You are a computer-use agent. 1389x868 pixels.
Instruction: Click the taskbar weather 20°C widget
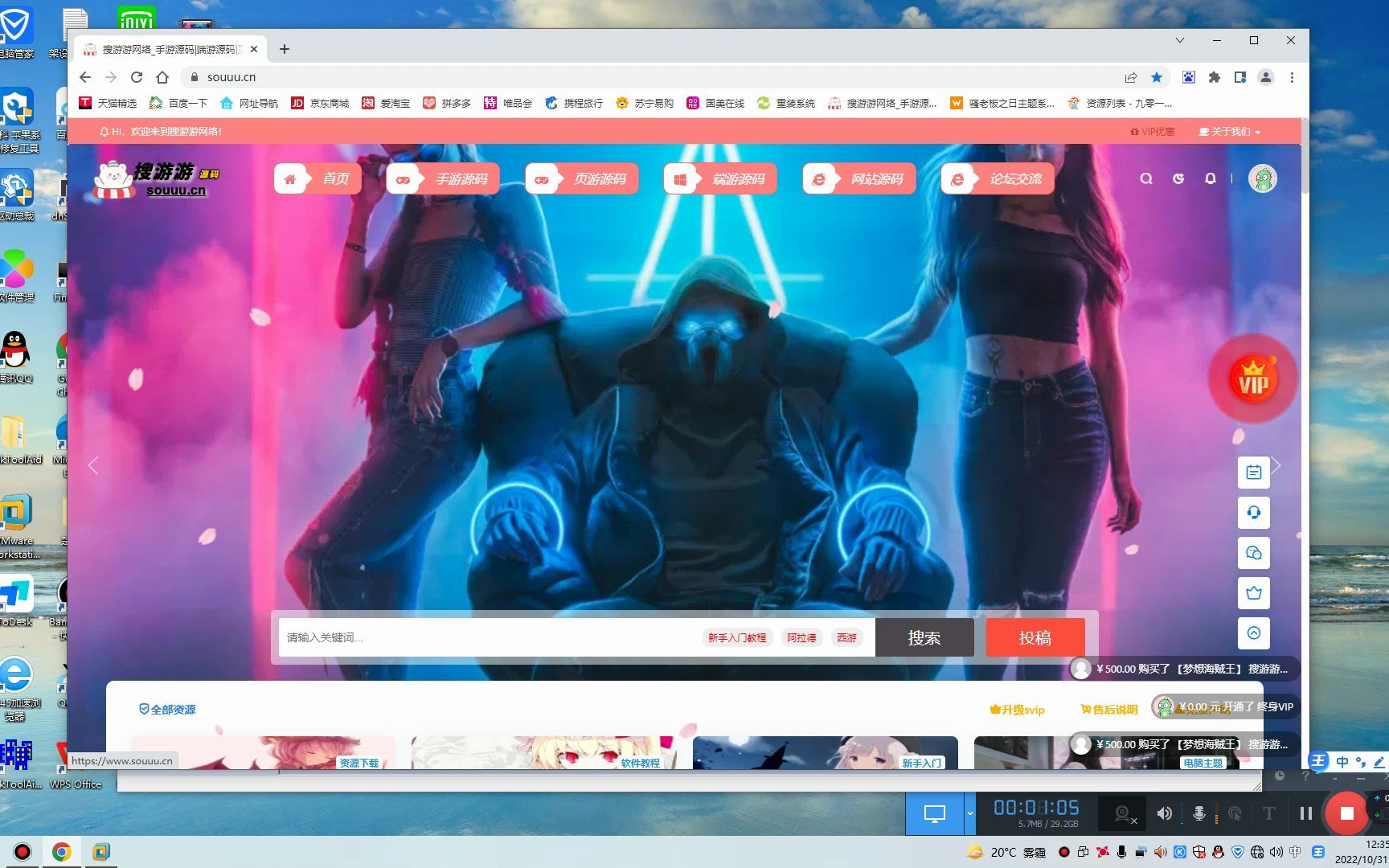(1006, 852)
